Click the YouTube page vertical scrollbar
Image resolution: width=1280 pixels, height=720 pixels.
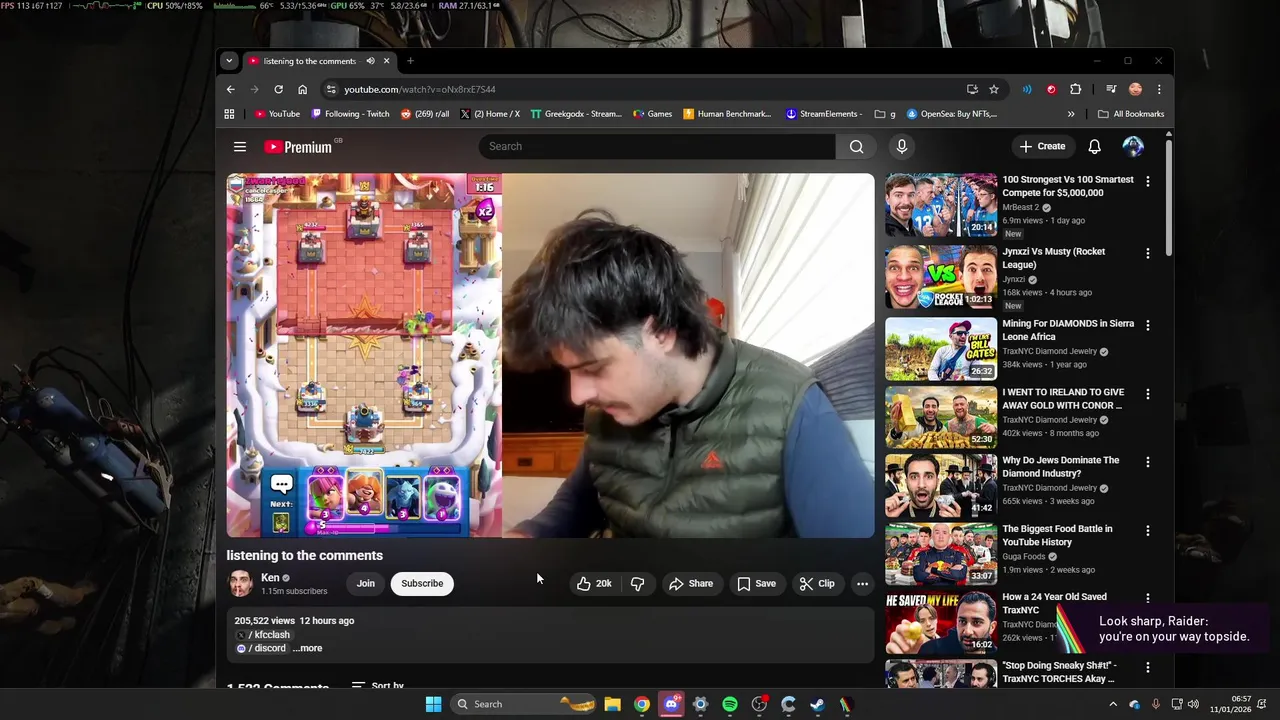click(1168, 200)
